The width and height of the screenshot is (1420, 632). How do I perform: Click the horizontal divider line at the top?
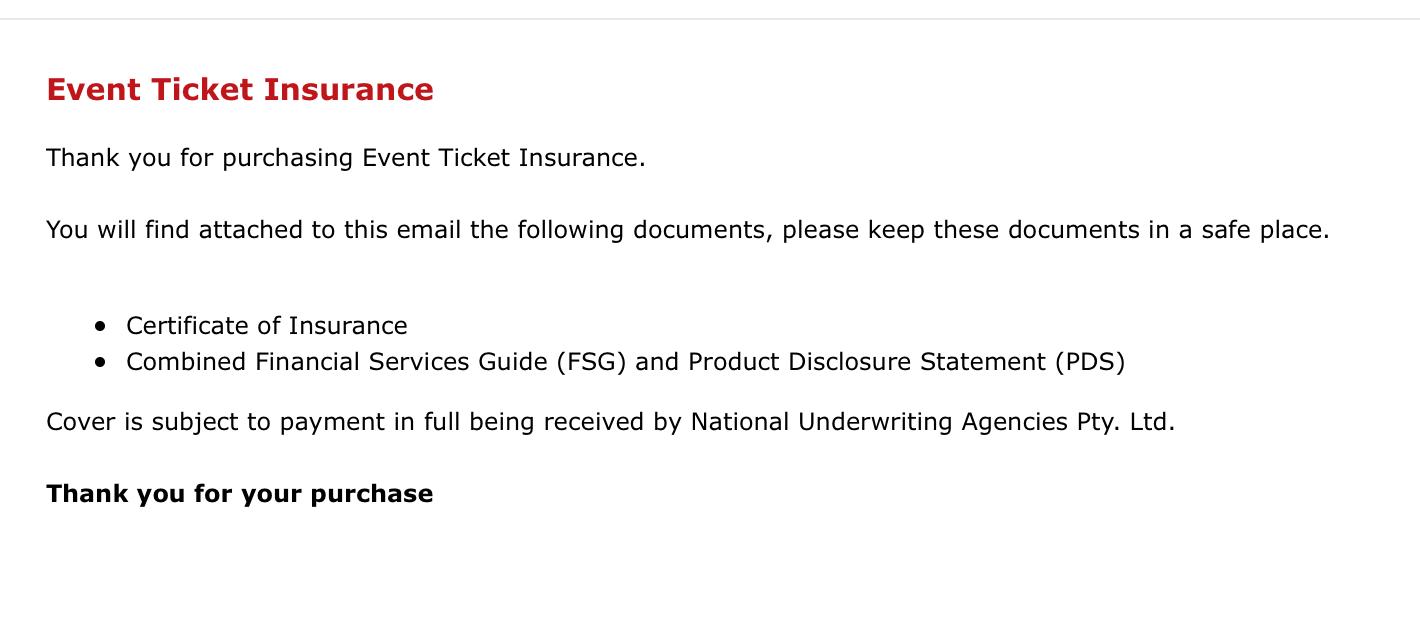point(710,19)
